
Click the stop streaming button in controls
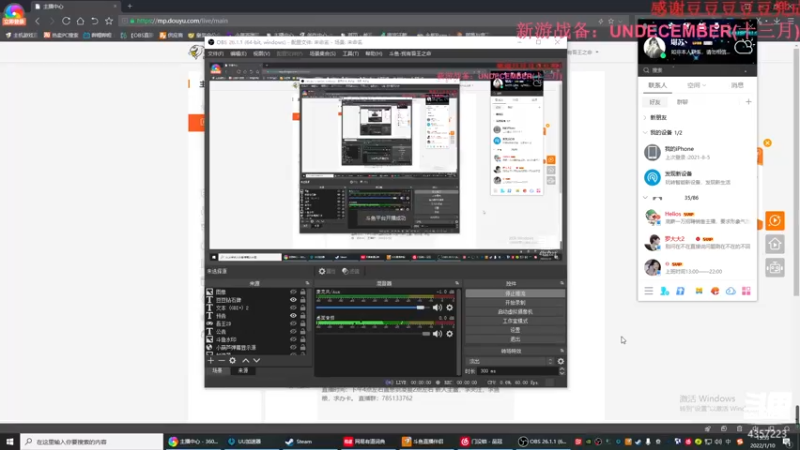click(515, 293)
